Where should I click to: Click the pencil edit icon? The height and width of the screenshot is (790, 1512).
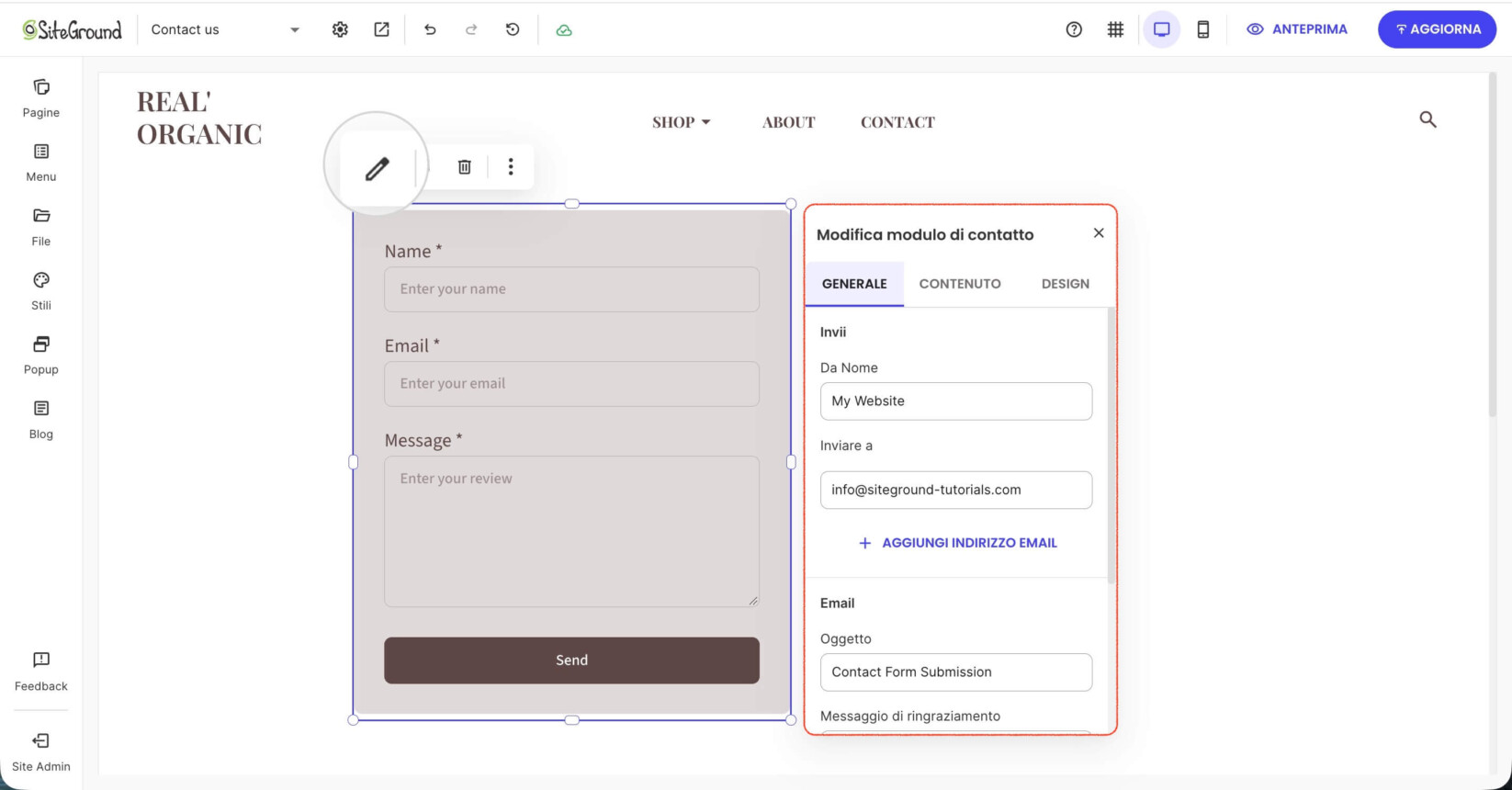[377, 168]
